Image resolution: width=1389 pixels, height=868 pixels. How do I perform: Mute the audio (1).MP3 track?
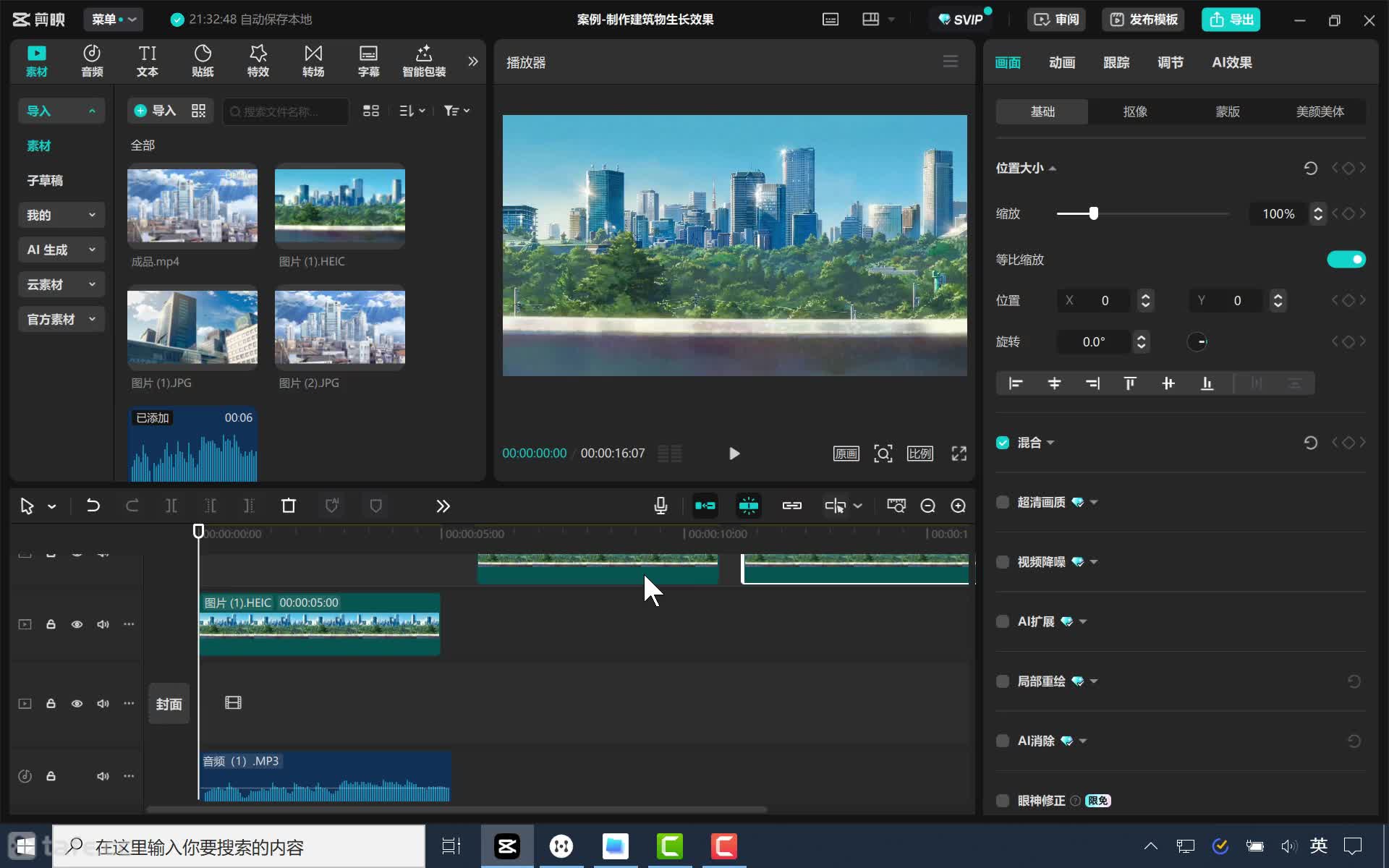coord(103,776)
